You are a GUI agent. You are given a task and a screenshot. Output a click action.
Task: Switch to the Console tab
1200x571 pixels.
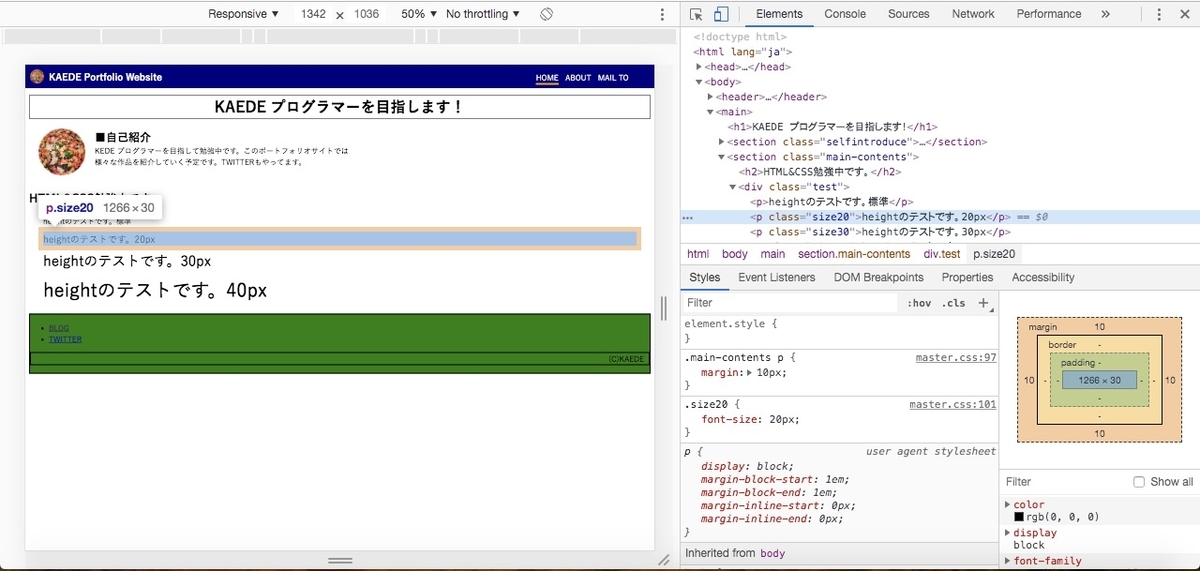click(845, 14)
